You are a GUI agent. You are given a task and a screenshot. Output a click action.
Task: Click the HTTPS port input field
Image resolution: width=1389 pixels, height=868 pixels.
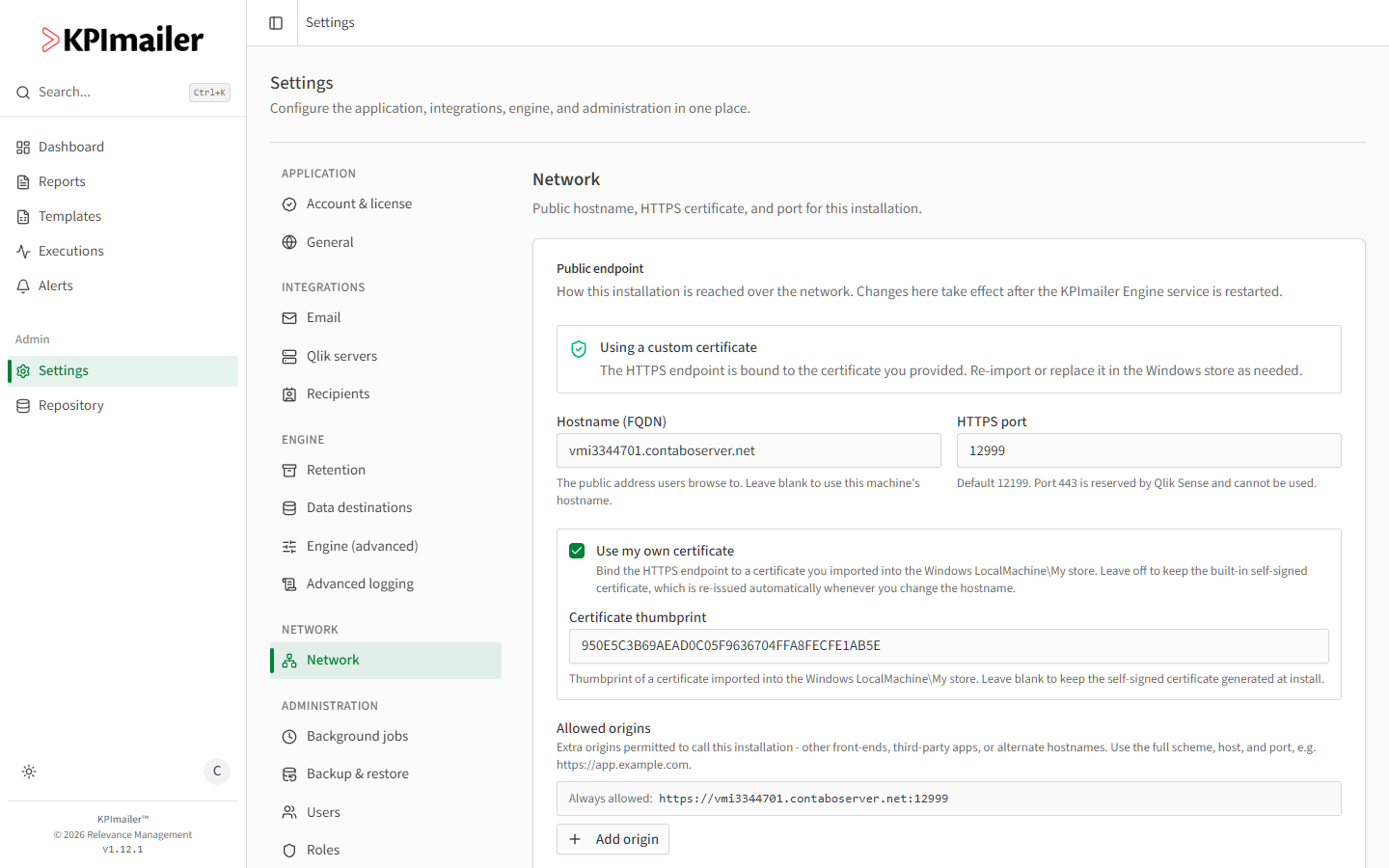(x=1149, y=450)
